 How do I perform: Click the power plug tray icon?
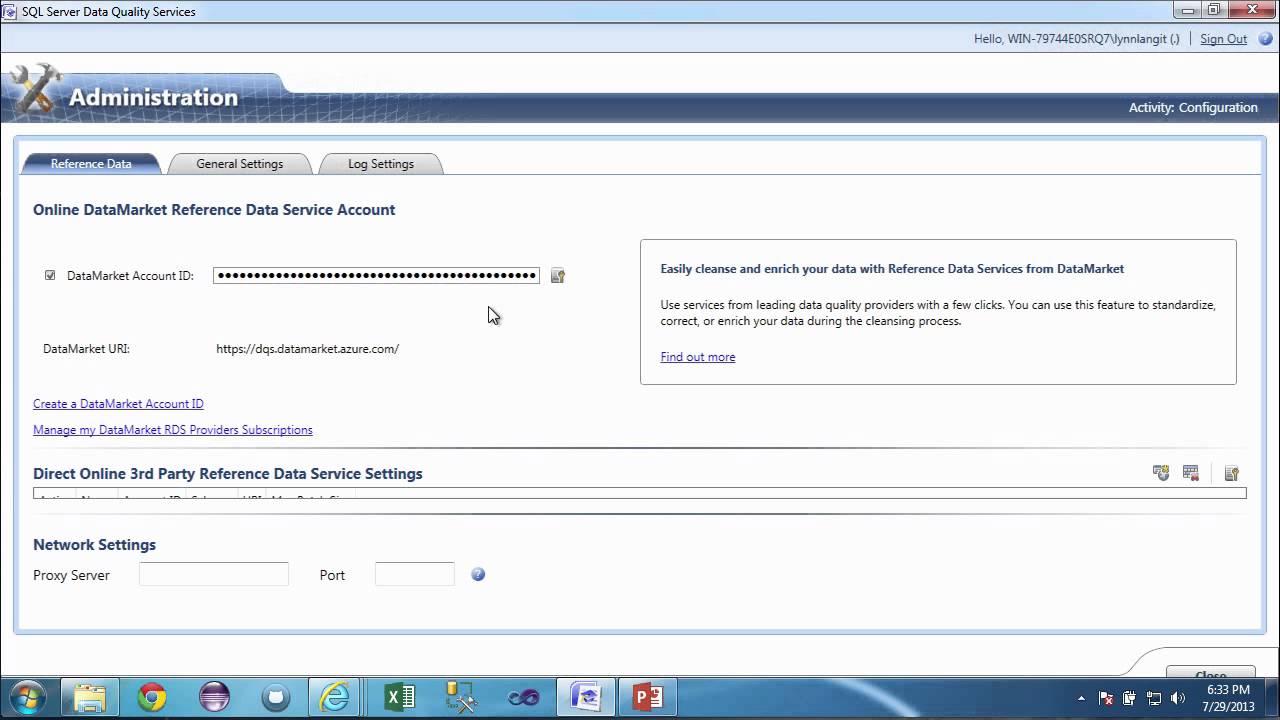1130,698
